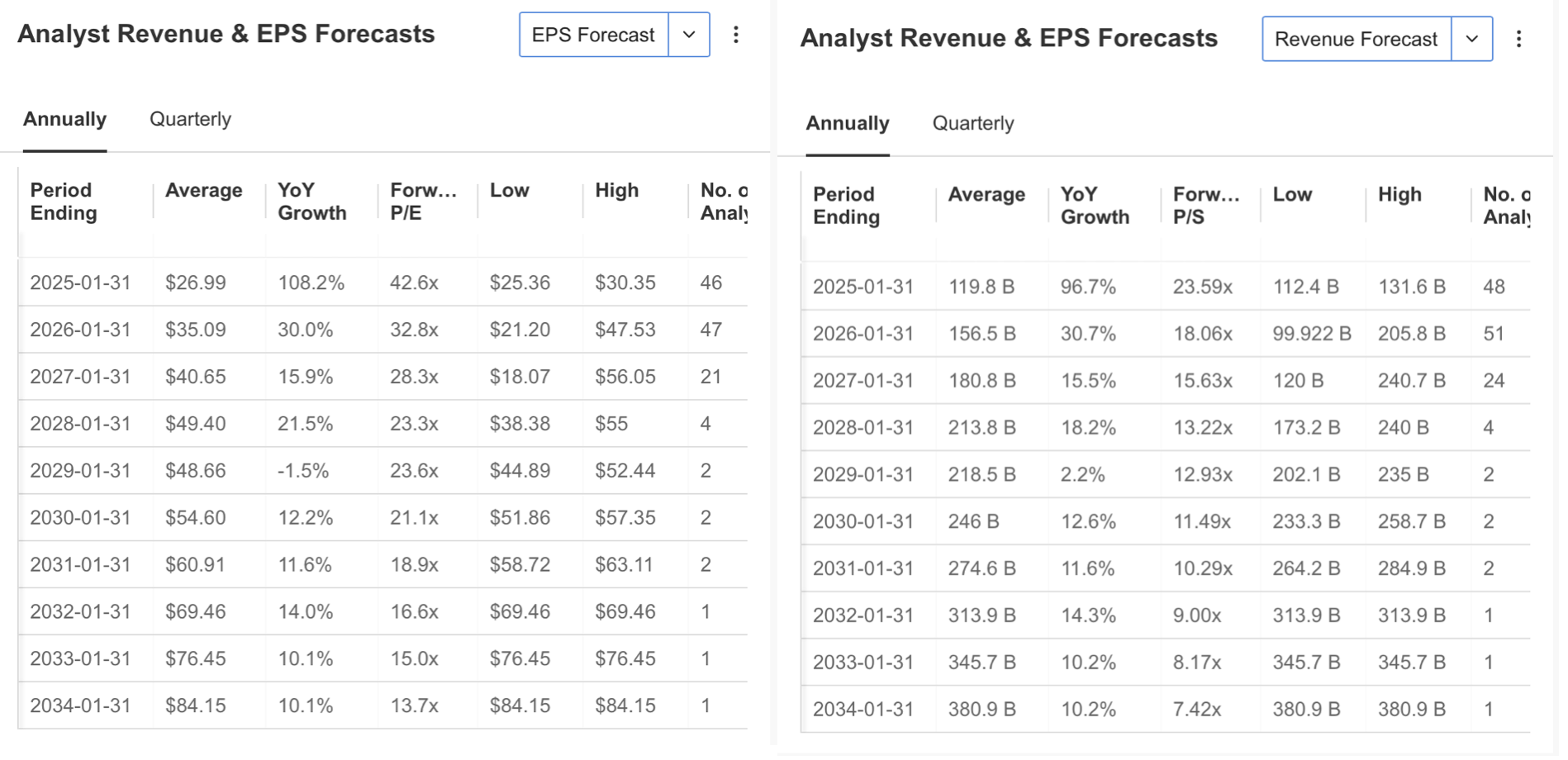This screenshot has width=1568, height=760.
Task: Sort by Period Ending in Revenue table
Action: (847, 206)
